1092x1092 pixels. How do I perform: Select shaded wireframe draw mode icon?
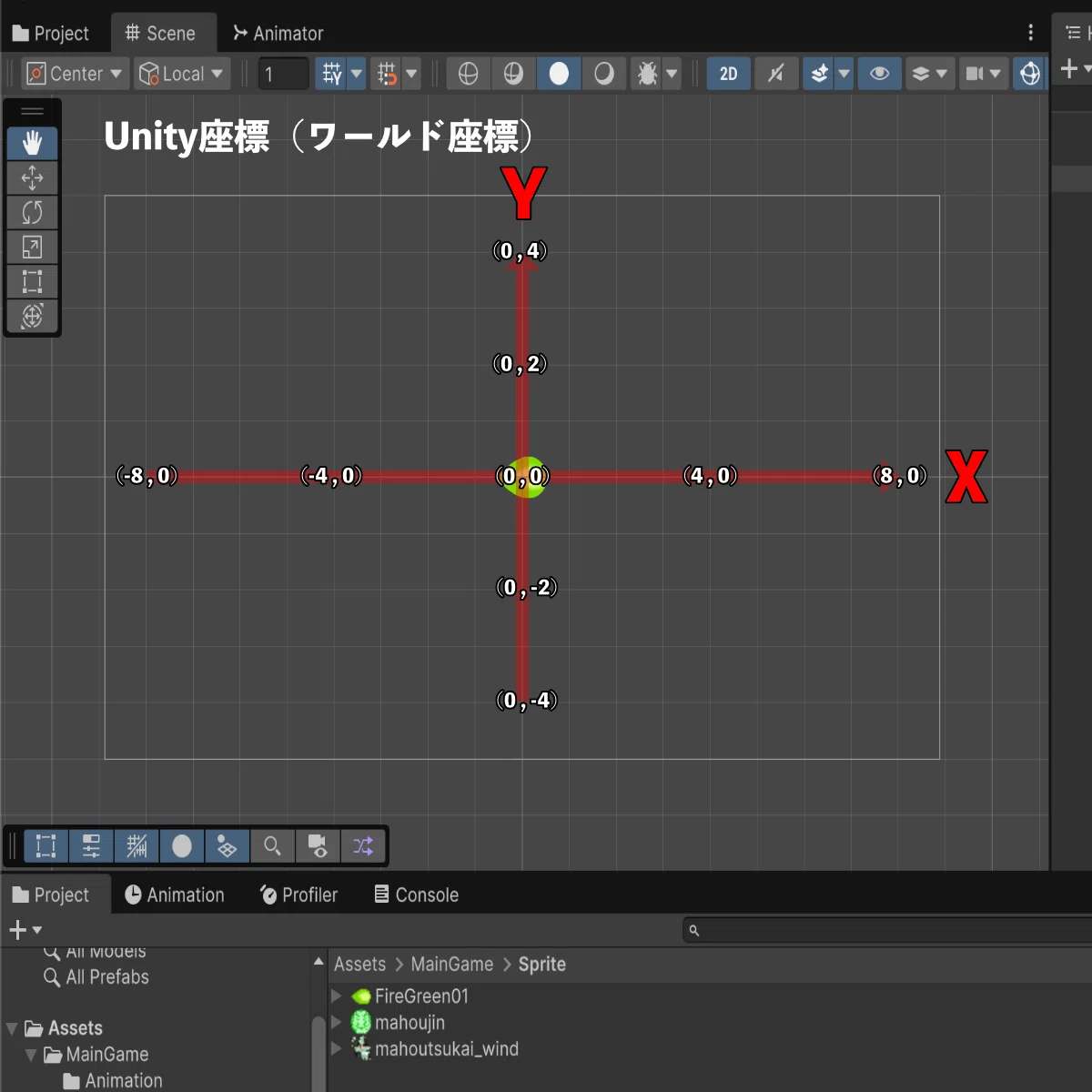click(x=513, y=74)
